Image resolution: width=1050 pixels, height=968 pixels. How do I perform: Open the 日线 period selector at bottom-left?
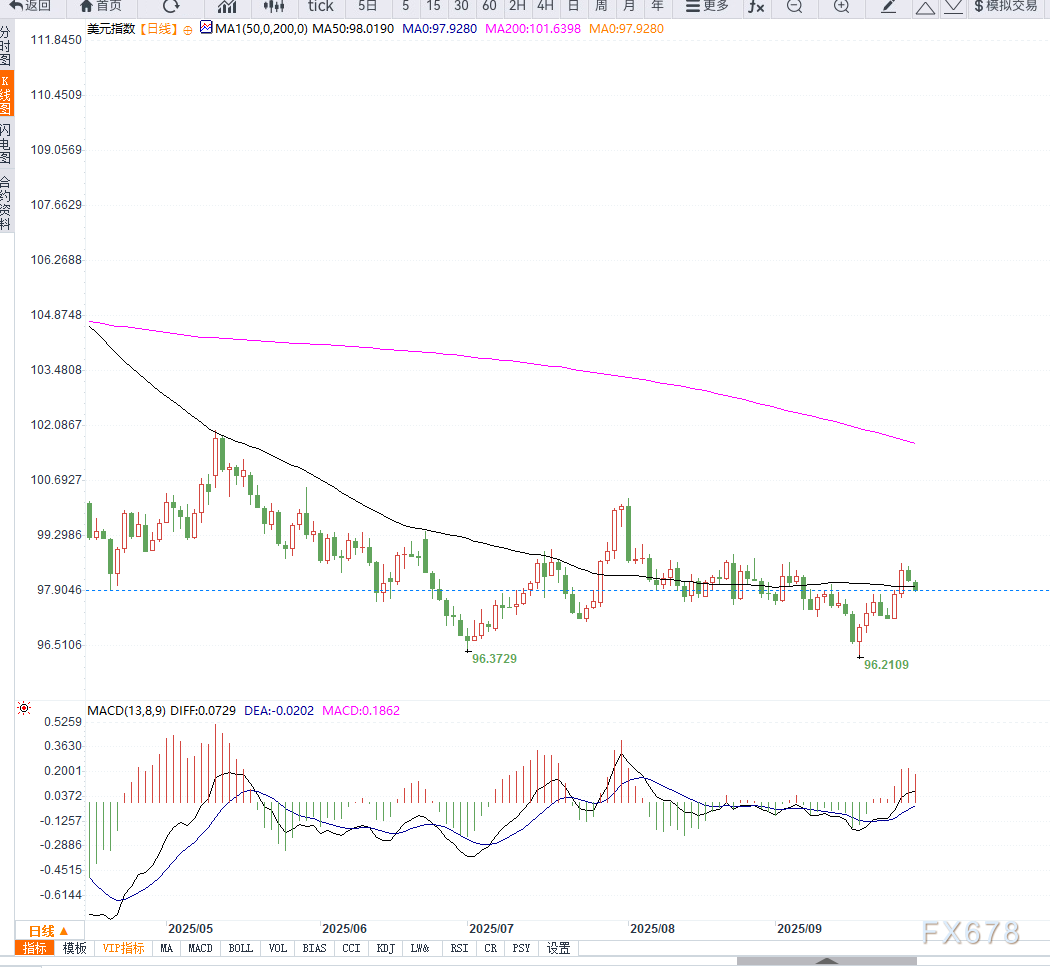pyautogui.click(x=48, y=931)
